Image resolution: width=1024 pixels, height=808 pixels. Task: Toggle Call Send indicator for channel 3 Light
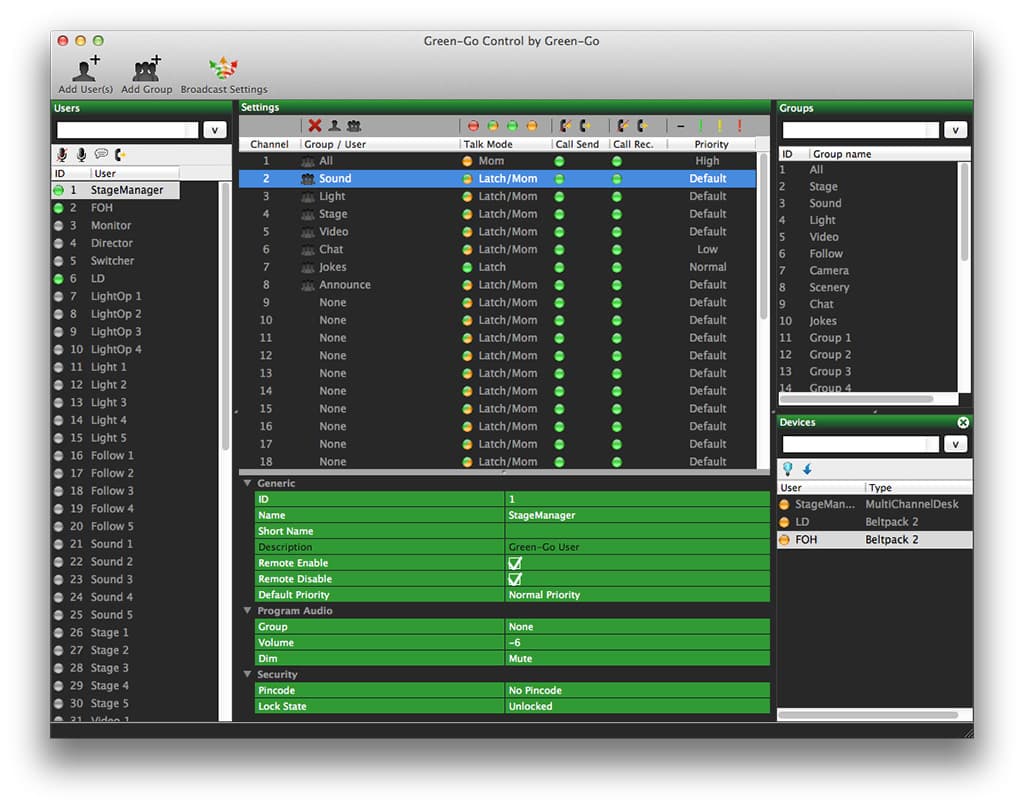559,197
